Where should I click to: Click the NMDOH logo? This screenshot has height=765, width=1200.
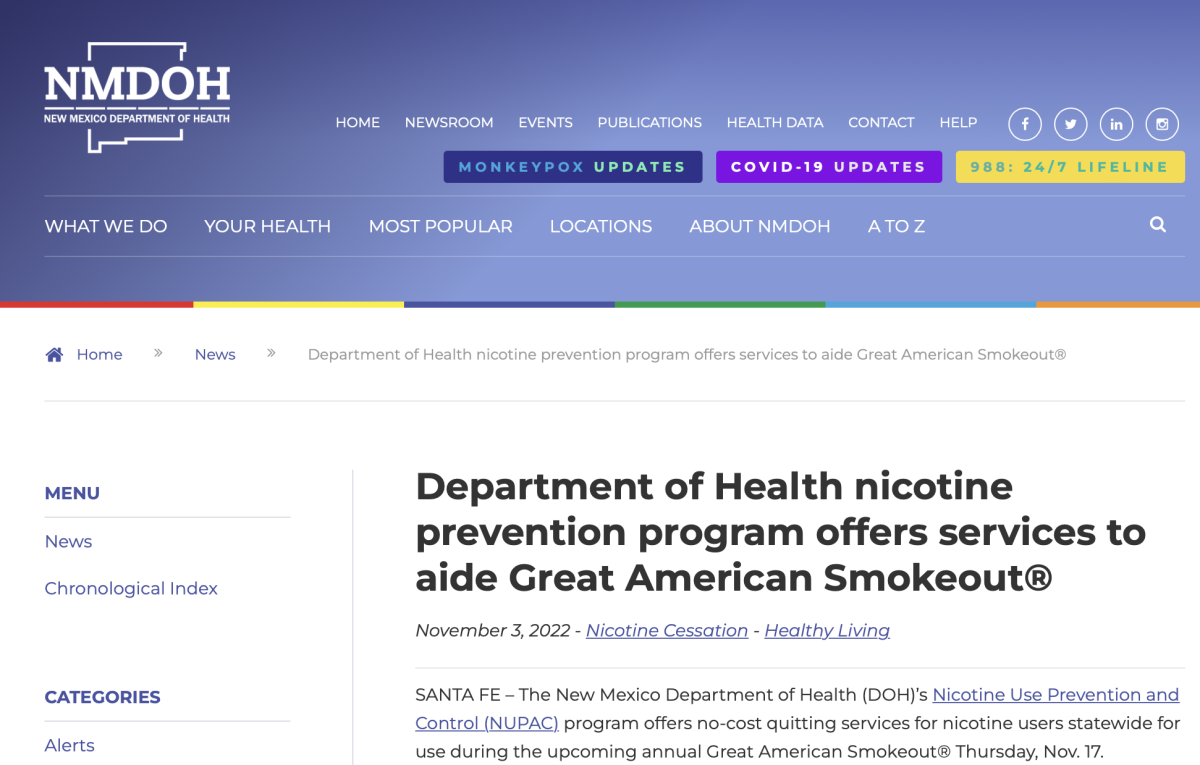tap(137, 97)
